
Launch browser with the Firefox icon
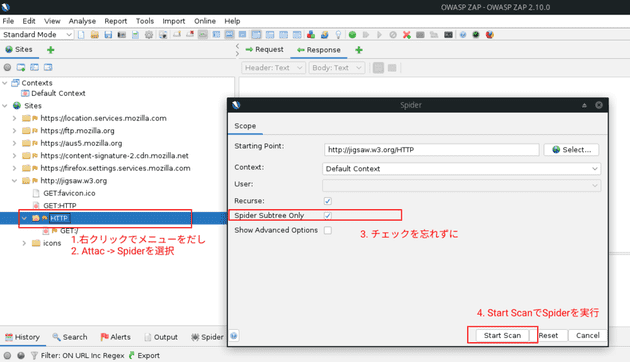pyautogui.click(x=489, y=35)
